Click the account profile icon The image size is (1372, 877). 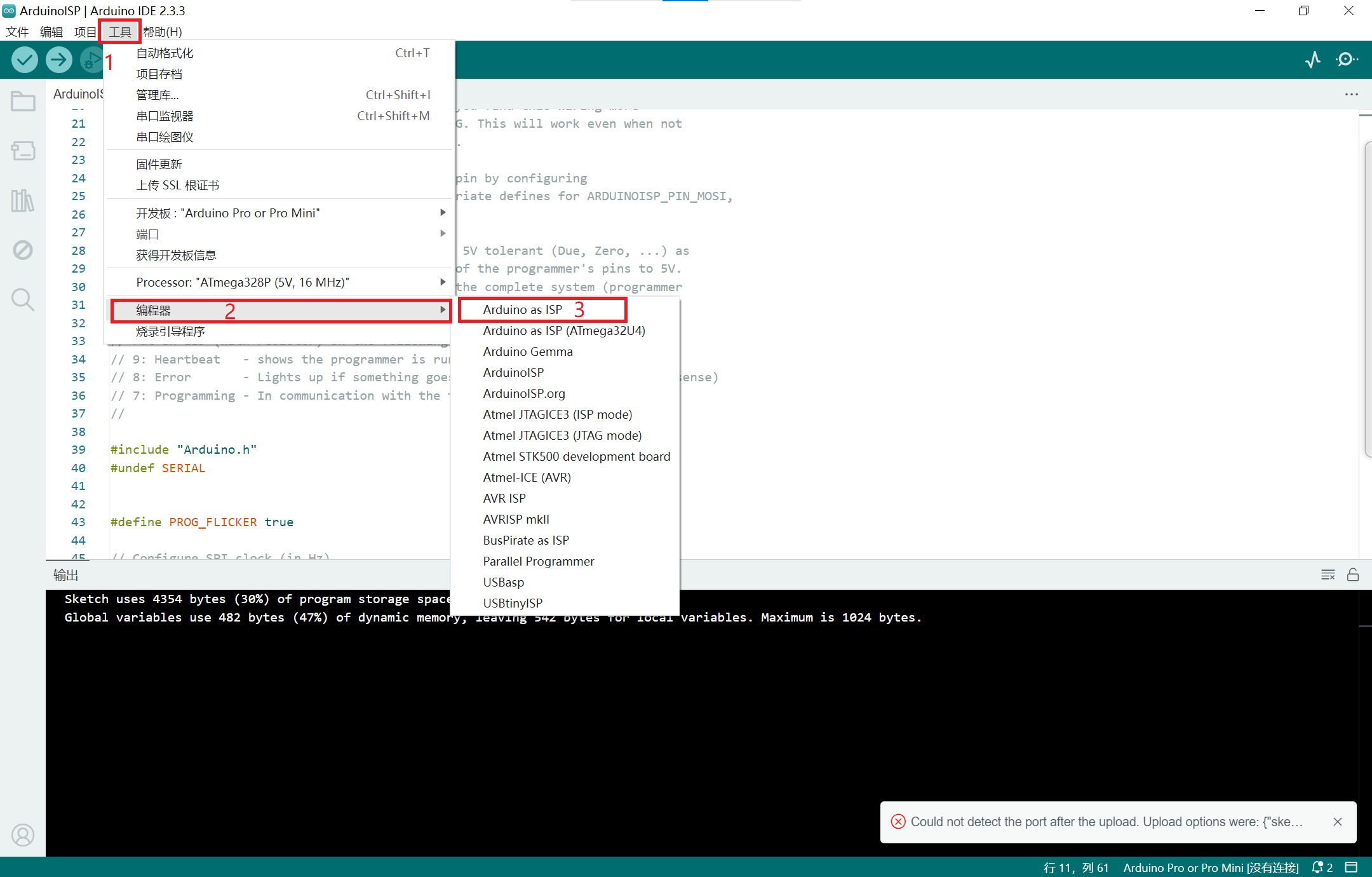23,834
